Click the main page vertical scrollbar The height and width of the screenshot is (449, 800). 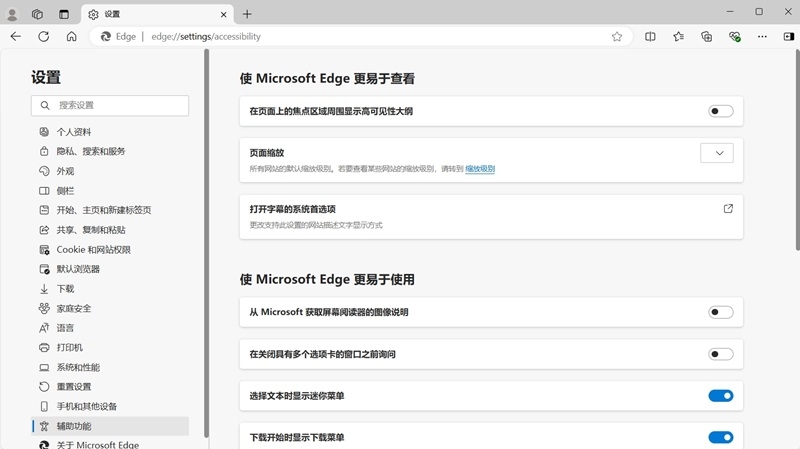point(797,150)
